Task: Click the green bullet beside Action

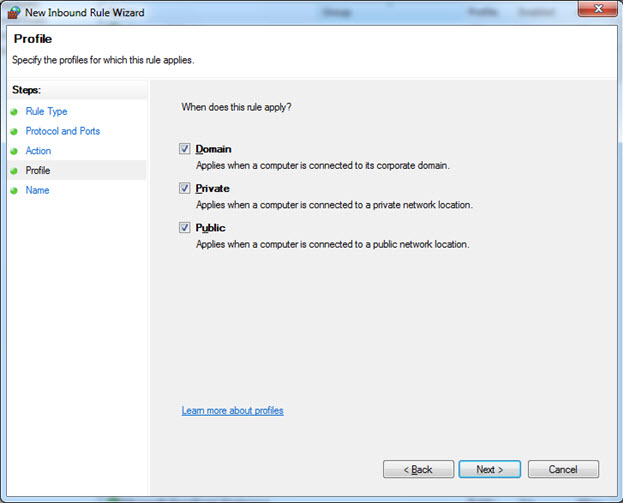Action: pyautogui.click(x=14, y=151)
